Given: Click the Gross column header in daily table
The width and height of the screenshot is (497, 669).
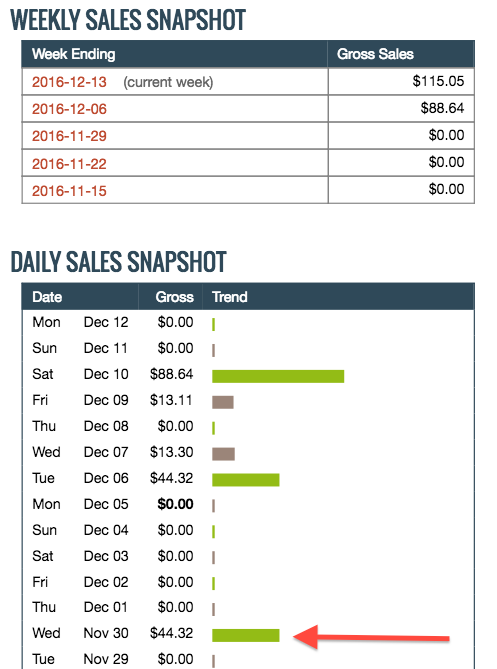Looking at the screenshot, I should tap(174, 297).
